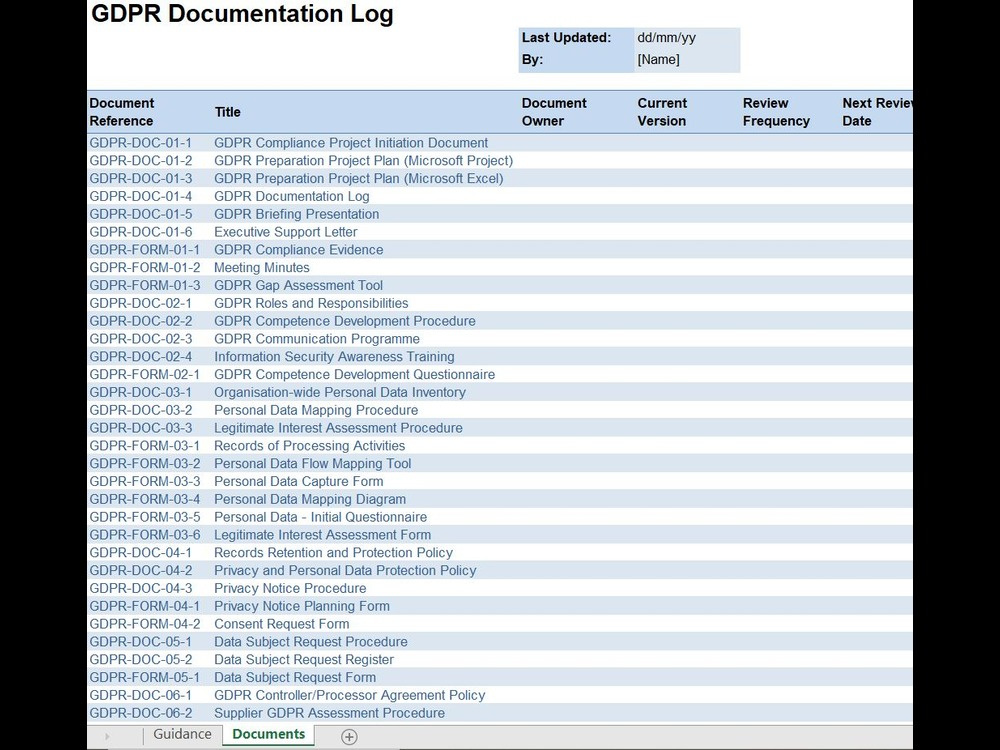Select Data Subject Request Procedure title
Image resolution: width=1000 pixels, height=750 pixels.
[x=311, y=643]
